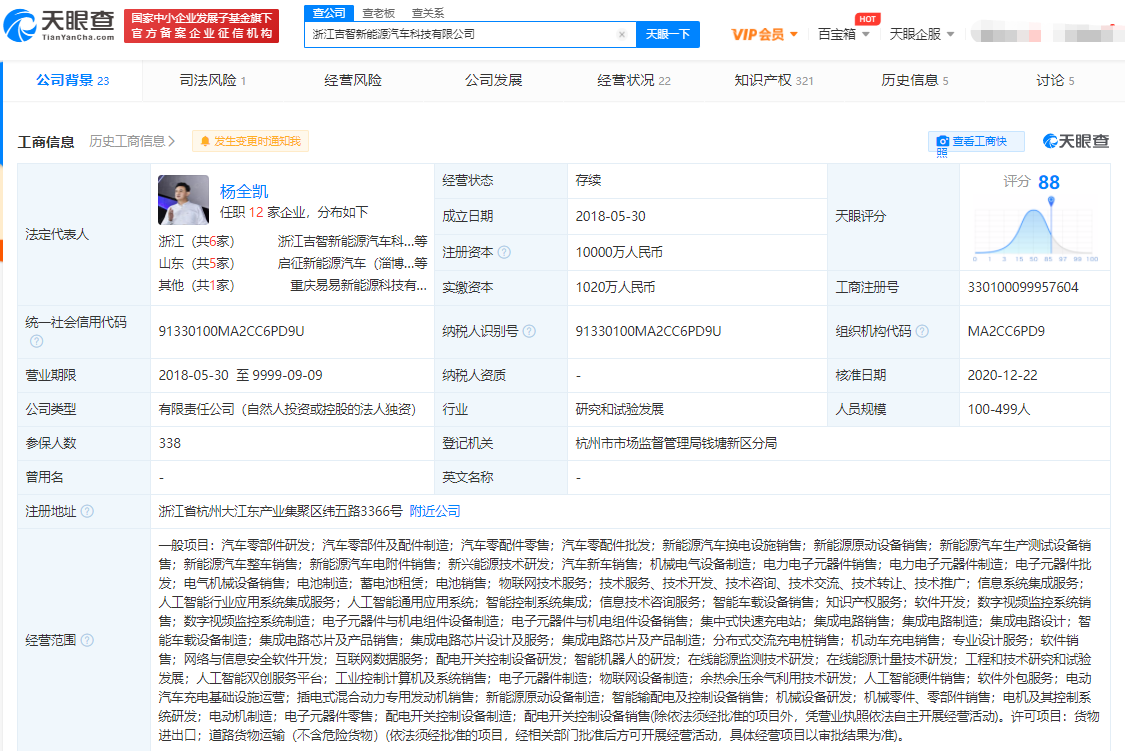The width and height of the screenshot is (1125, 751).
Task: Open the 经营状况 tab
Action: click(x=634, y=80)
